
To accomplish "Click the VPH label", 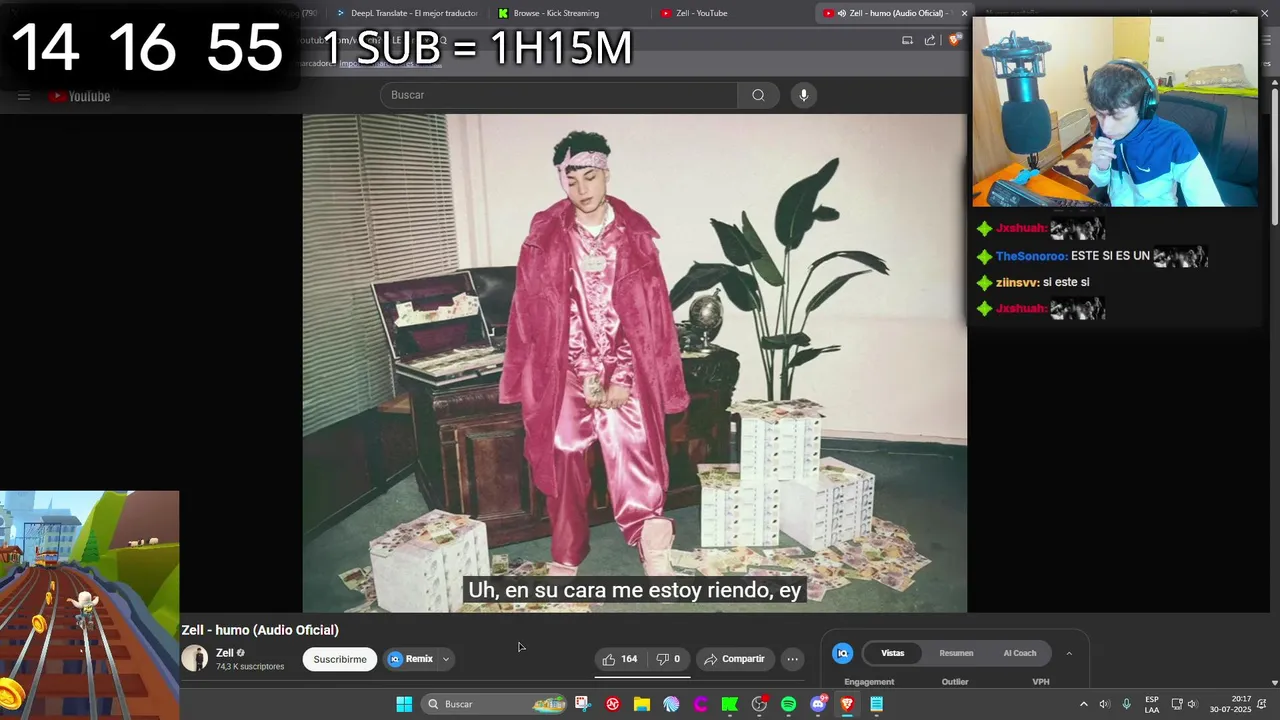I will [x=1041, y=682].
